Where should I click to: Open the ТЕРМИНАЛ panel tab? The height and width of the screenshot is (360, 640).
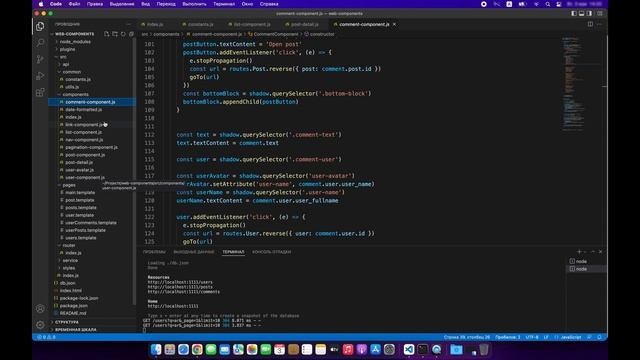[233, 252]
